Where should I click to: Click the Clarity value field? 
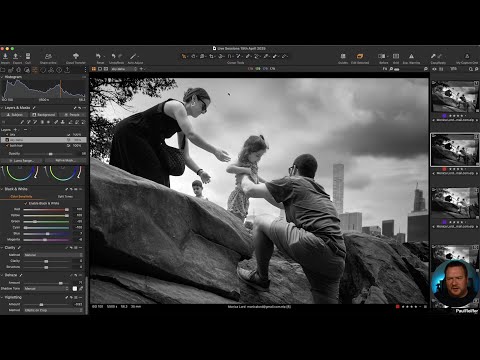click(78, 261)
